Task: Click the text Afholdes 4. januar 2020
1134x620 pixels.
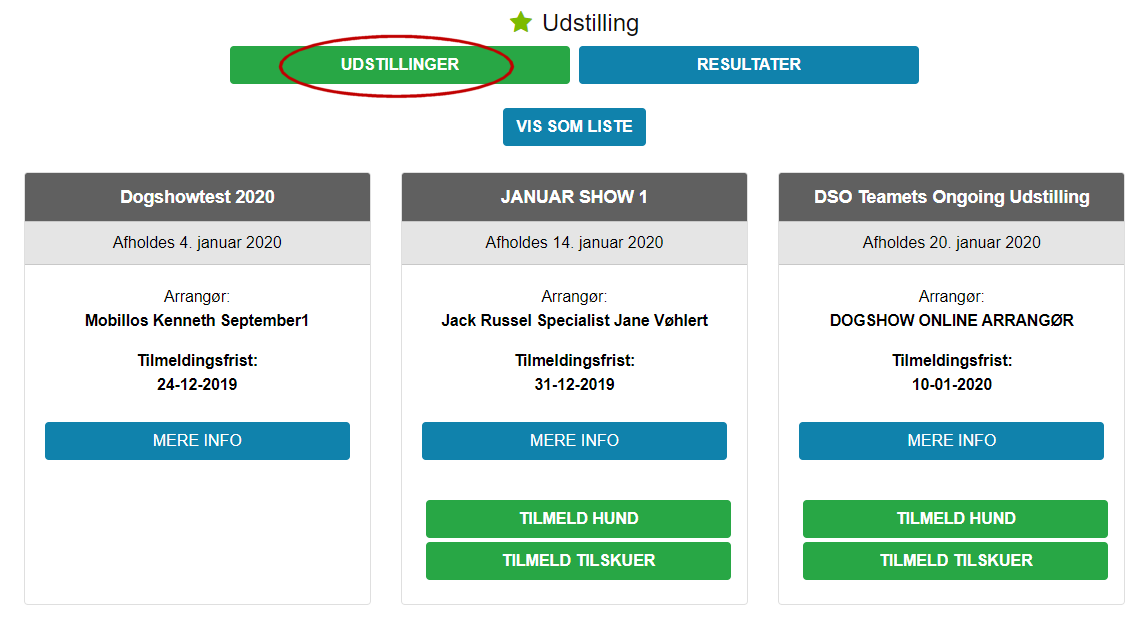Action: point(197,242)
